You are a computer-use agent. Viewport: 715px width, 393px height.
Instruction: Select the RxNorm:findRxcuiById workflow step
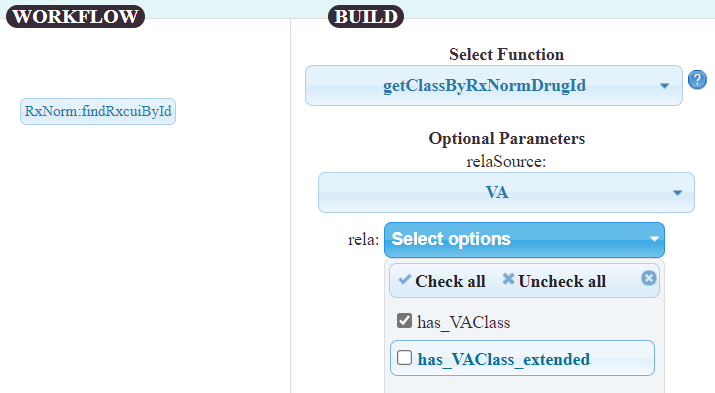(x=98, y=111)
